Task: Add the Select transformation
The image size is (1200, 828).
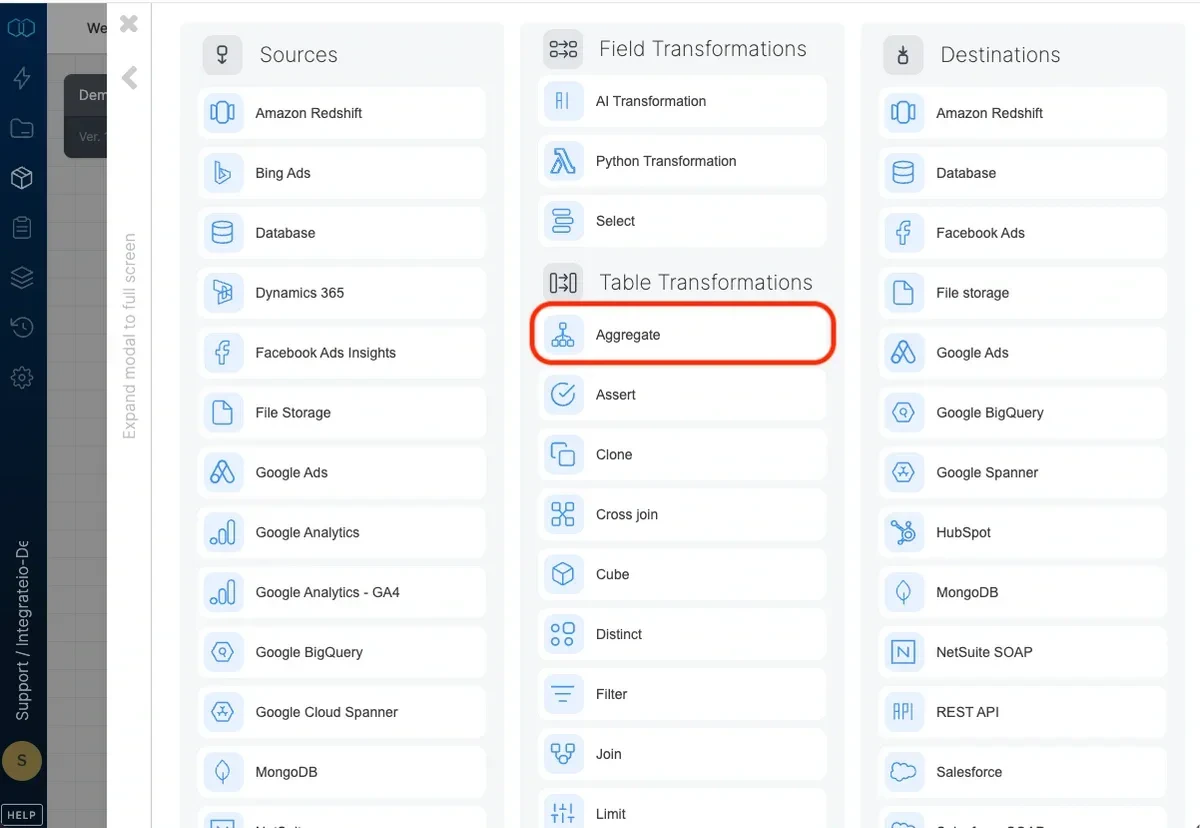Action: click(682, 221)
